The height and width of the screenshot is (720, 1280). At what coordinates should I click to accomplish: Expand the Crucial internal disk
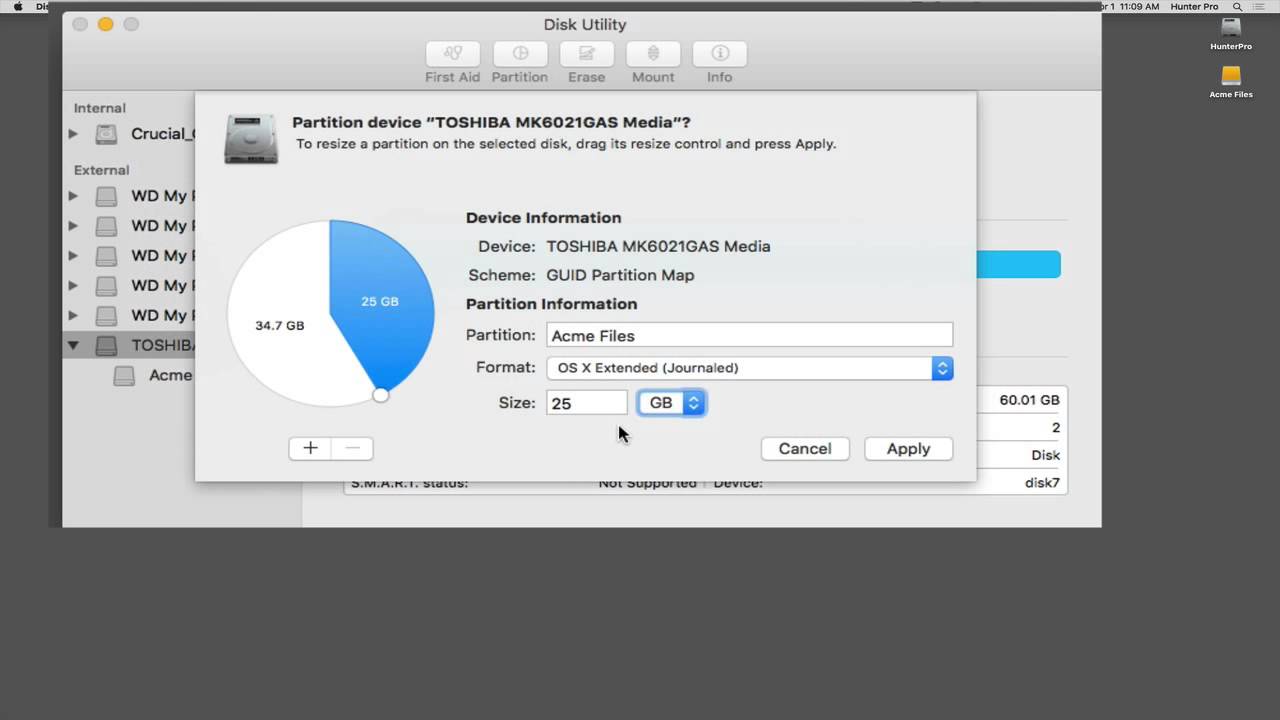pyautogui.click(x=73, y=133)
